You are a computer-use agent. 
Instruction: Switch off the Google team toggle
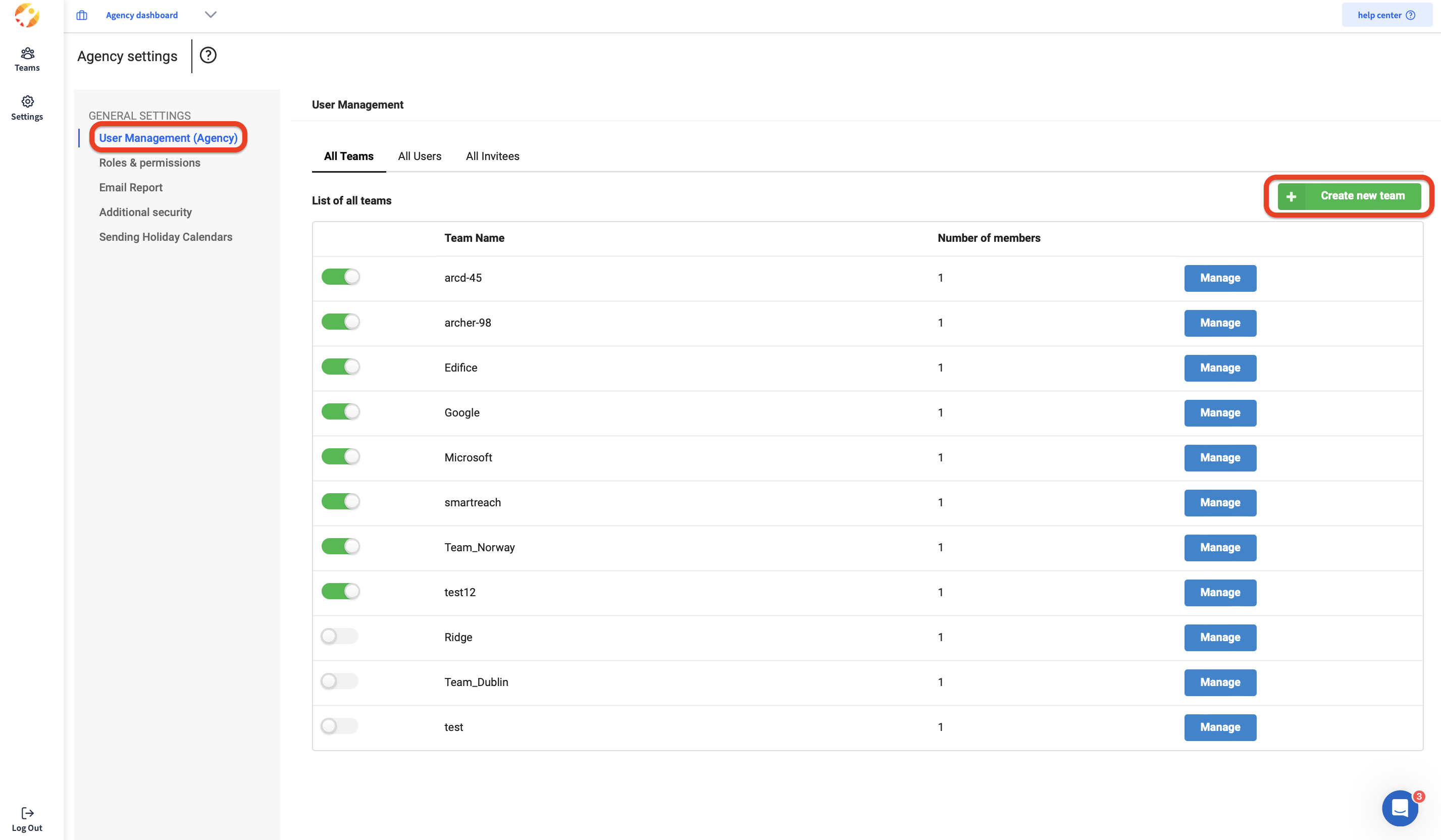click(341, 412)
